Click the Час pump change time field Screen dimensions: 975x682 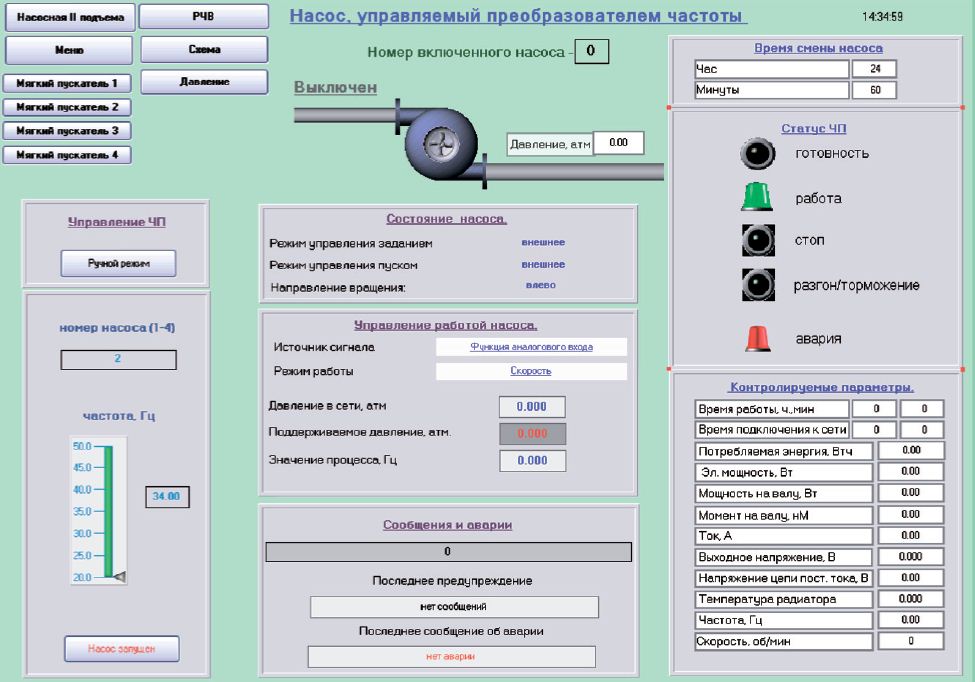click(x=874, y=69)
